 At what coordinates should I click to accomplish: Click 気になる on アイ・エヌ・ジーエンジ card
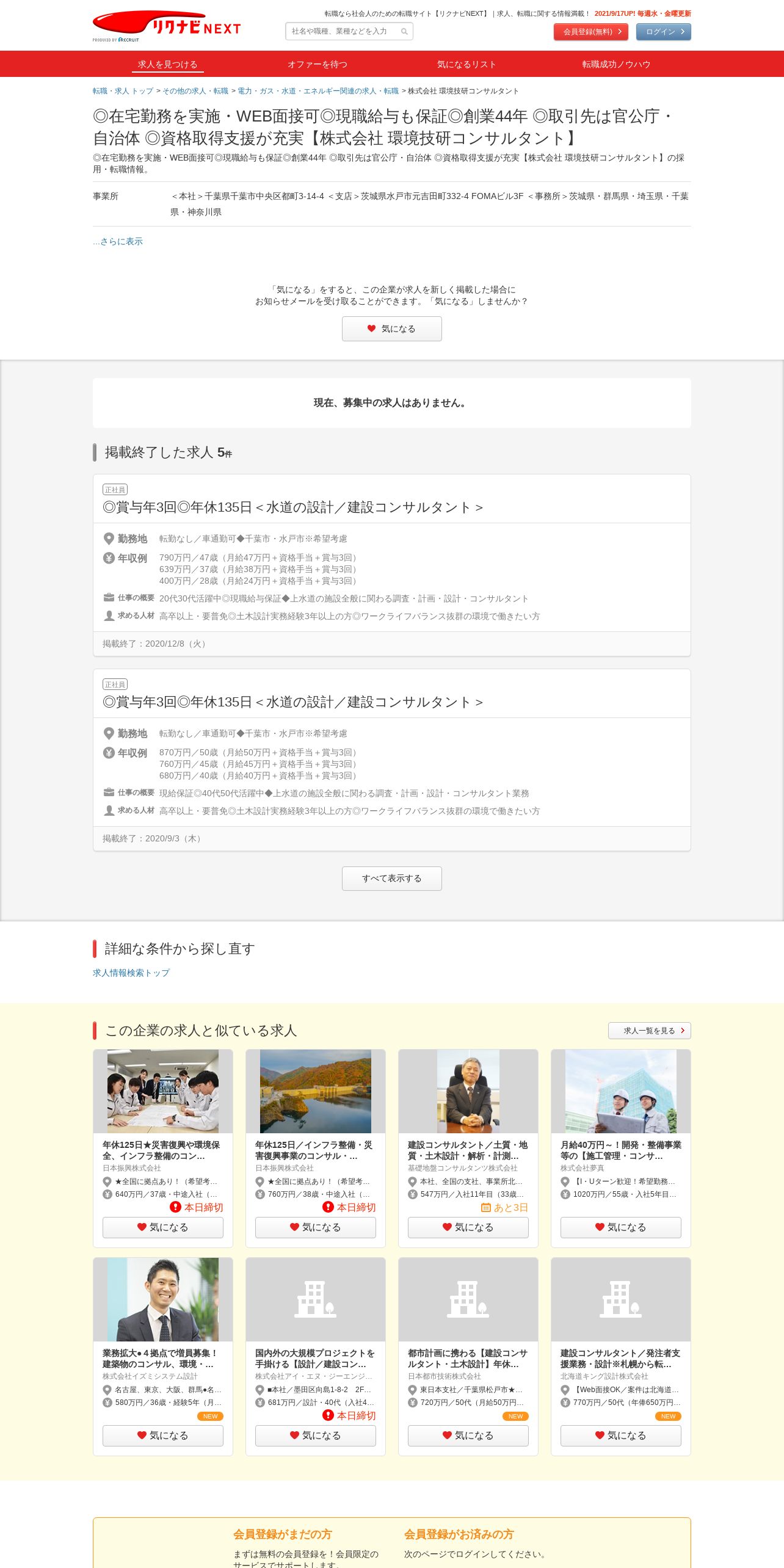(x=316, y=1436)
